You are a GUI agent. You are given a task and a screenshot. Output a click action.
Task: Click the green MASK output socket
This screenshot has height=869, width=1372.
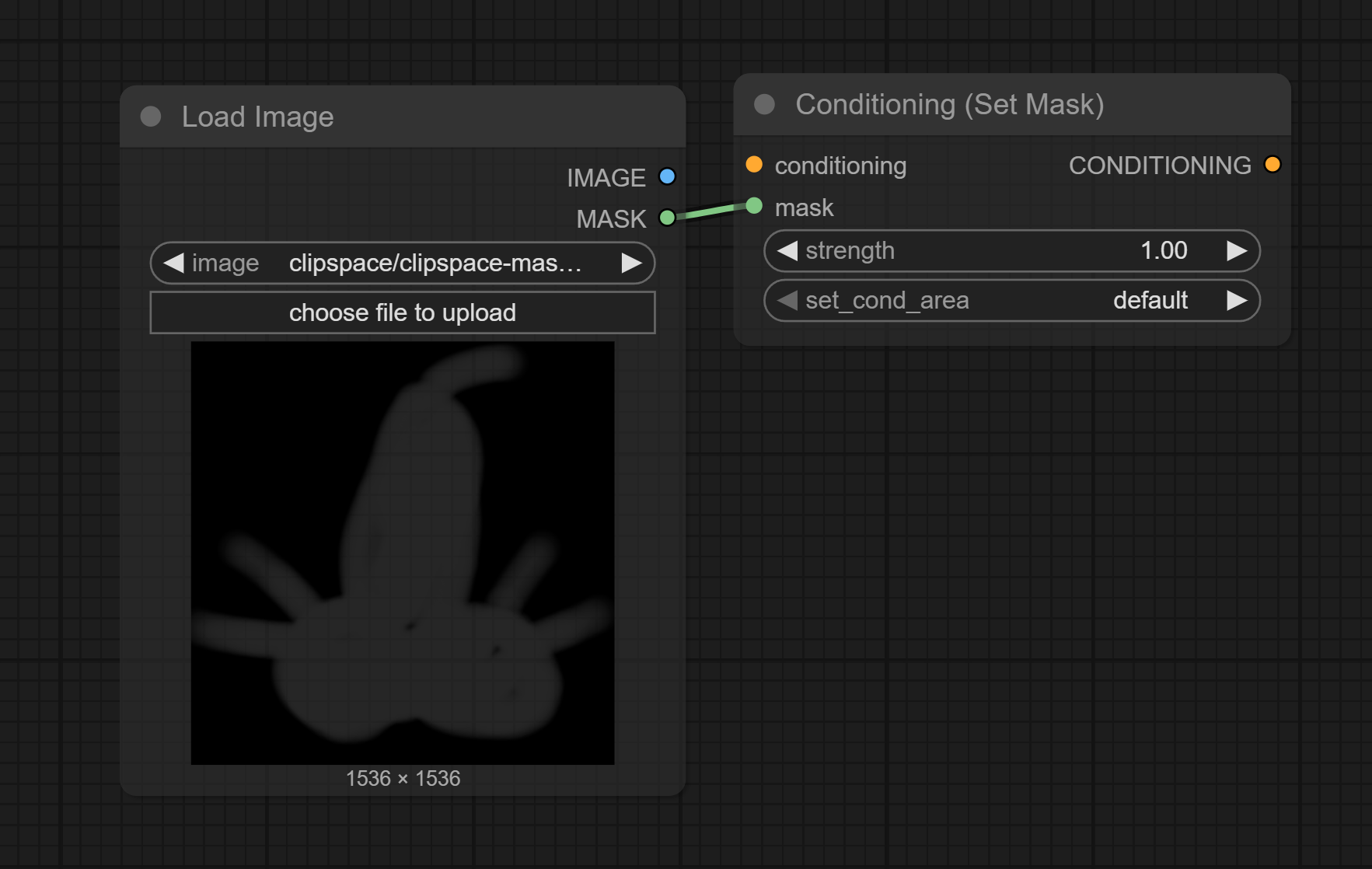click(667, 218)
